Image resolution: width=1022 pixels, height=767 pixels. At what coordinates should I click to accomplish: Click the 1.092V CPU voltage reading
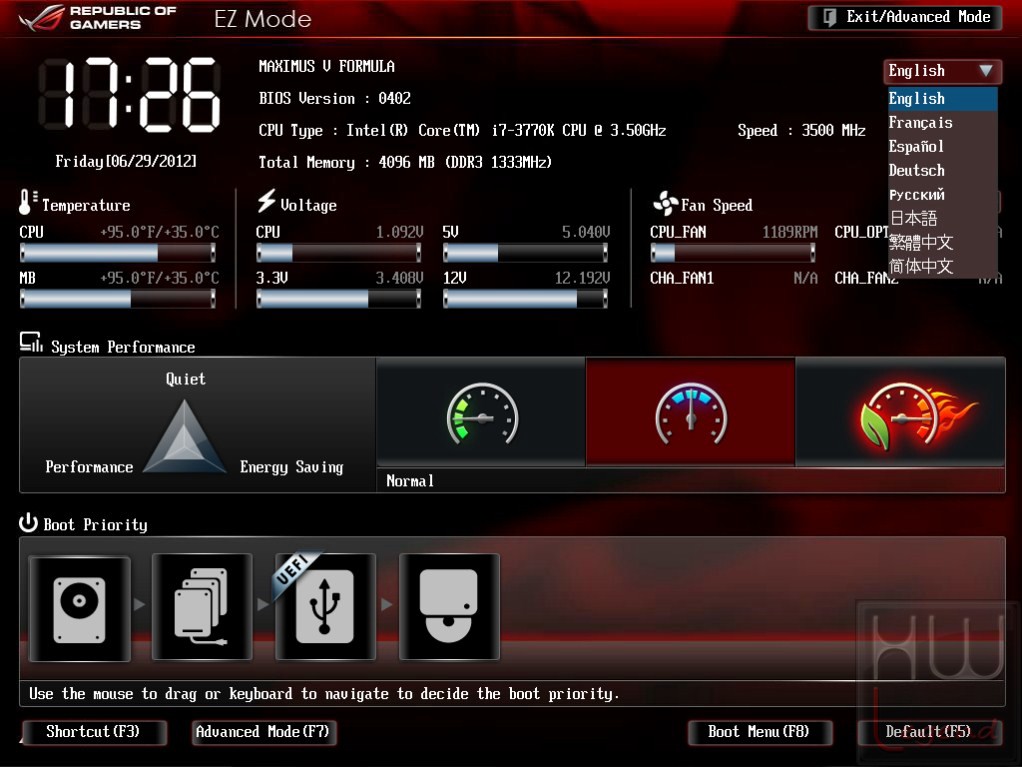[x=400, y=232]
